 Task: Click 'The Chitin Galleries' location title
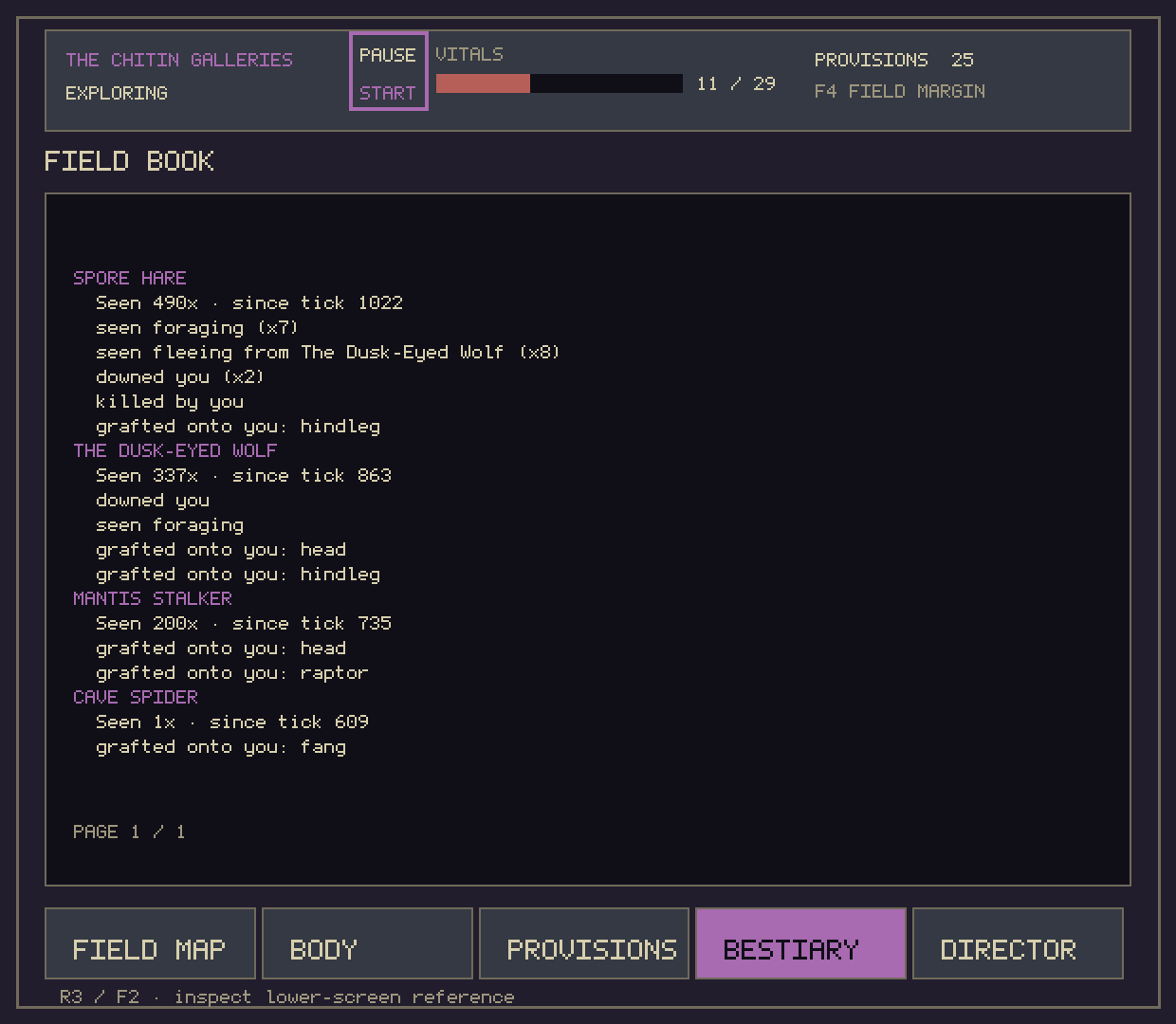179,60
